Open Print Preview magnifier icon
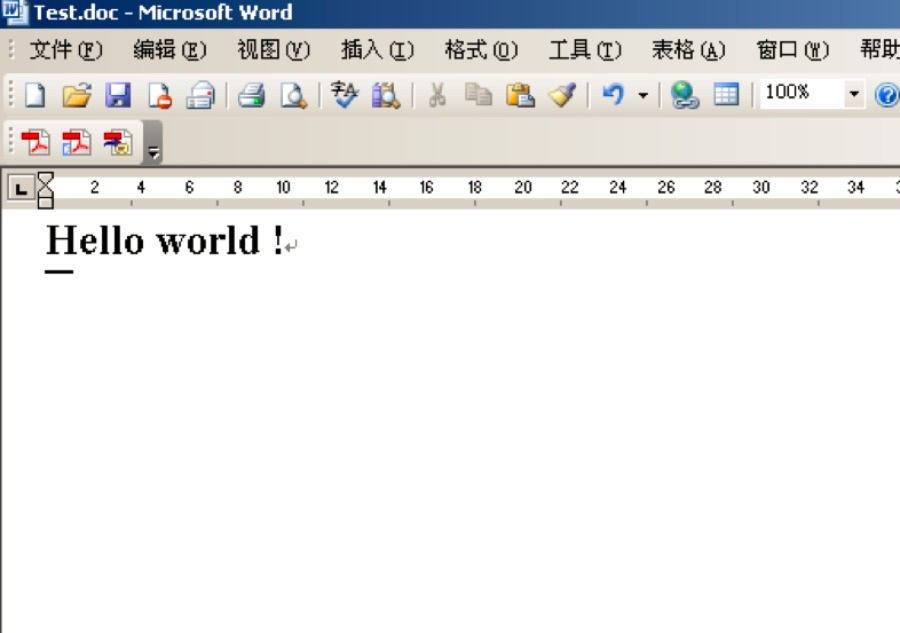This screenshot has width=900, height=633. pos(293,95)
